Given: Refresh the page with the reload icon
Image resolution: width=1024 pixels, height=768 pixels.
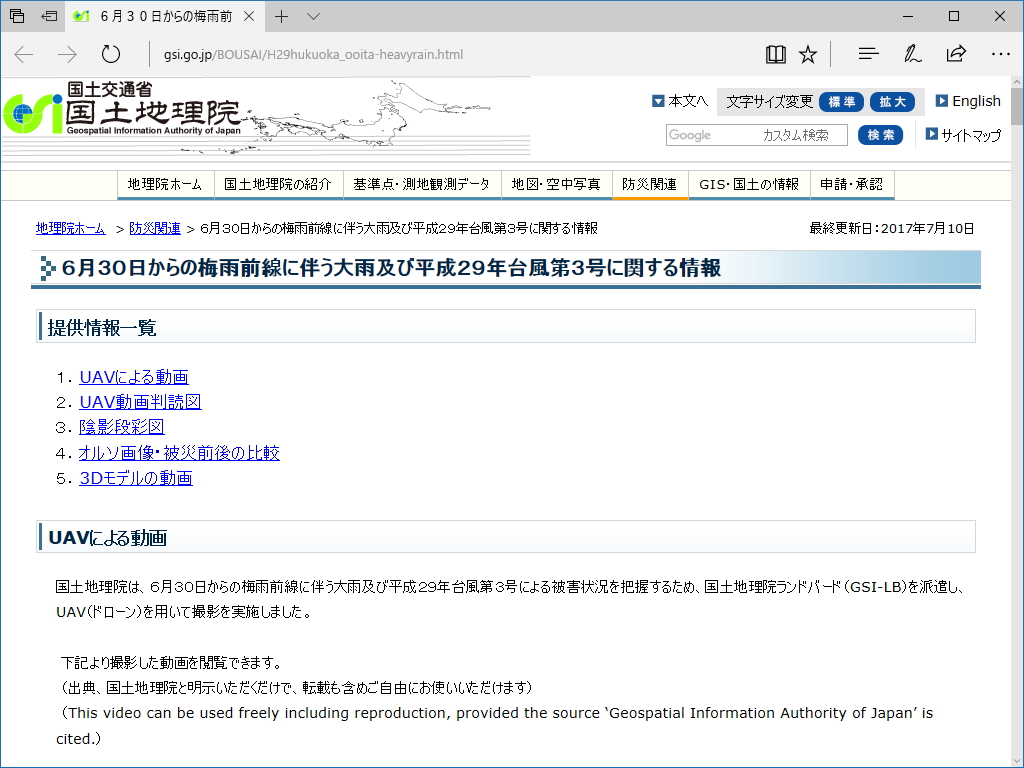Looking at the screenshot, I should coord(110,54).
